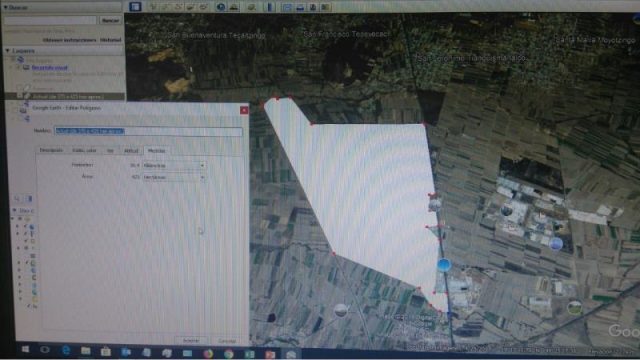Toggle the sidebar button in Google Earth toolbar
The width and height of the screenshot is (640, 360).
(135, 7)
